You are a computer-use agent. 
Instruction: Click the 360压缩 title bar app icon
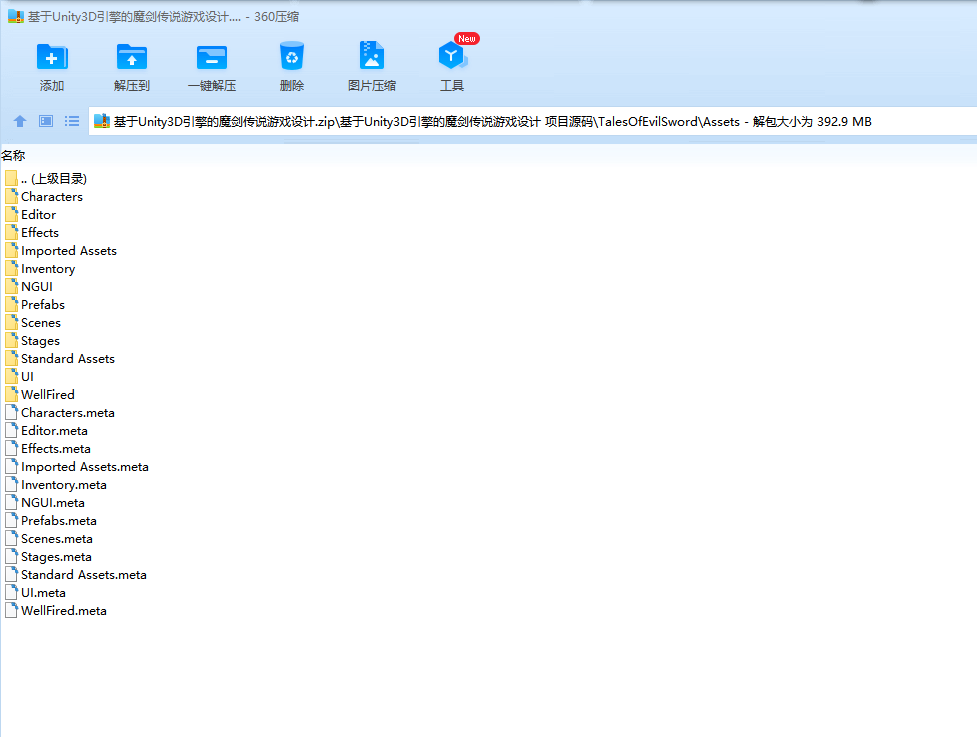[x=16, y=16]
